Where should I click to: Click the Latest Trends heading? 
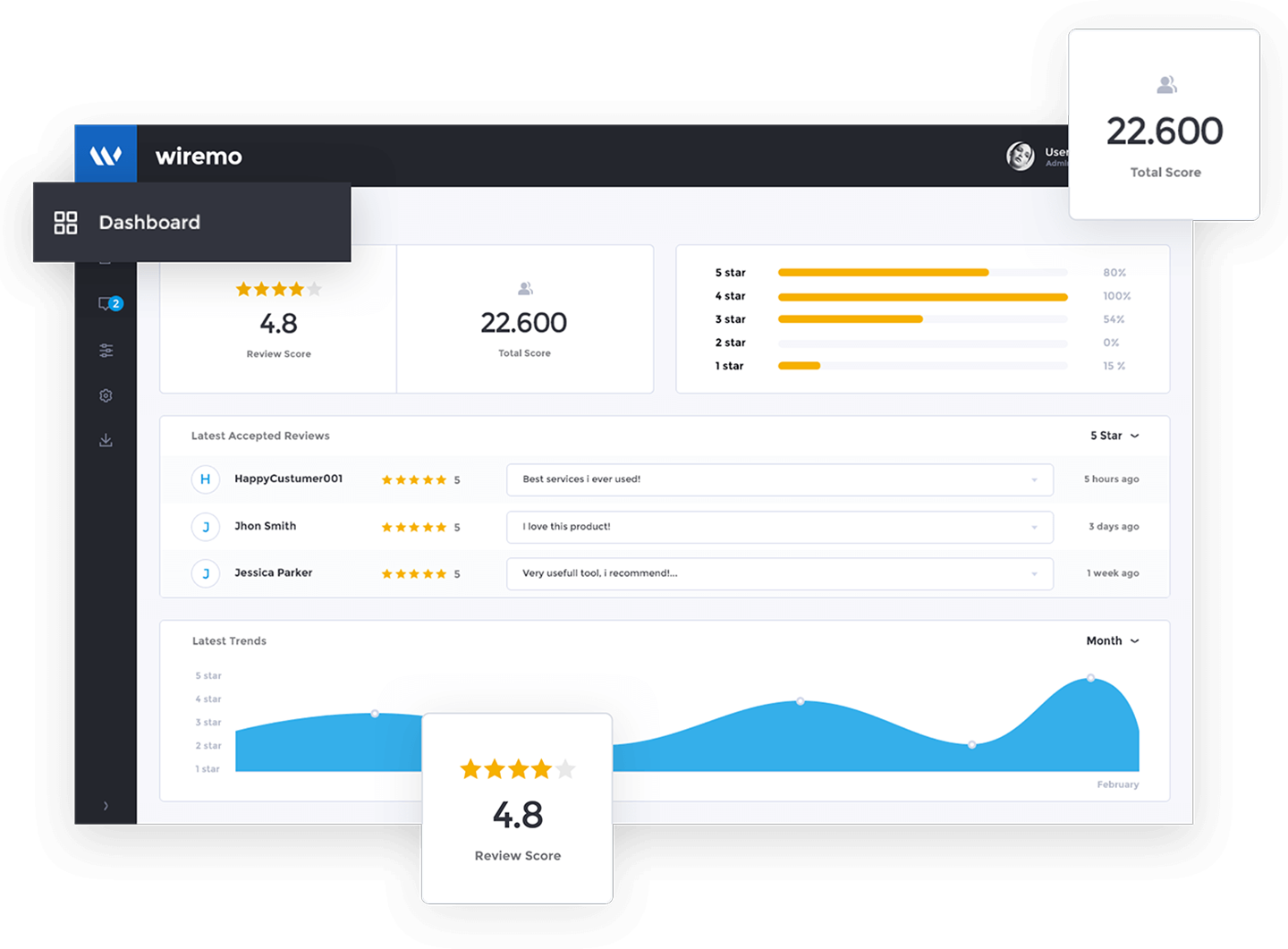point(229,640)
